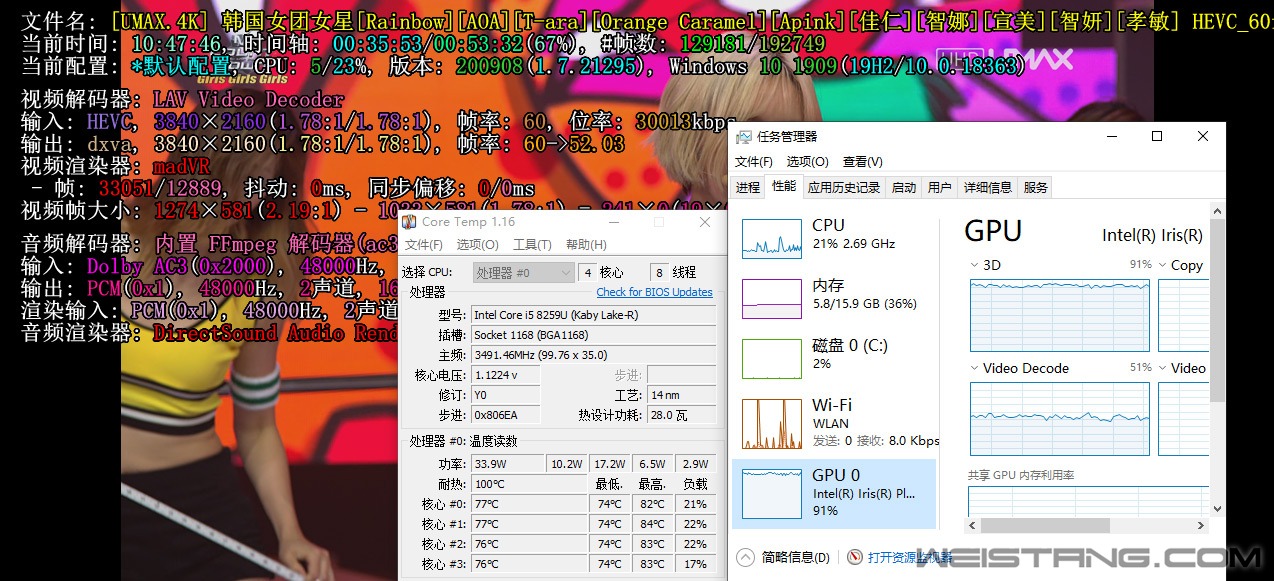Click the thread count field showing 8
The image size is (1274, 581).
[x=660, y=272]
